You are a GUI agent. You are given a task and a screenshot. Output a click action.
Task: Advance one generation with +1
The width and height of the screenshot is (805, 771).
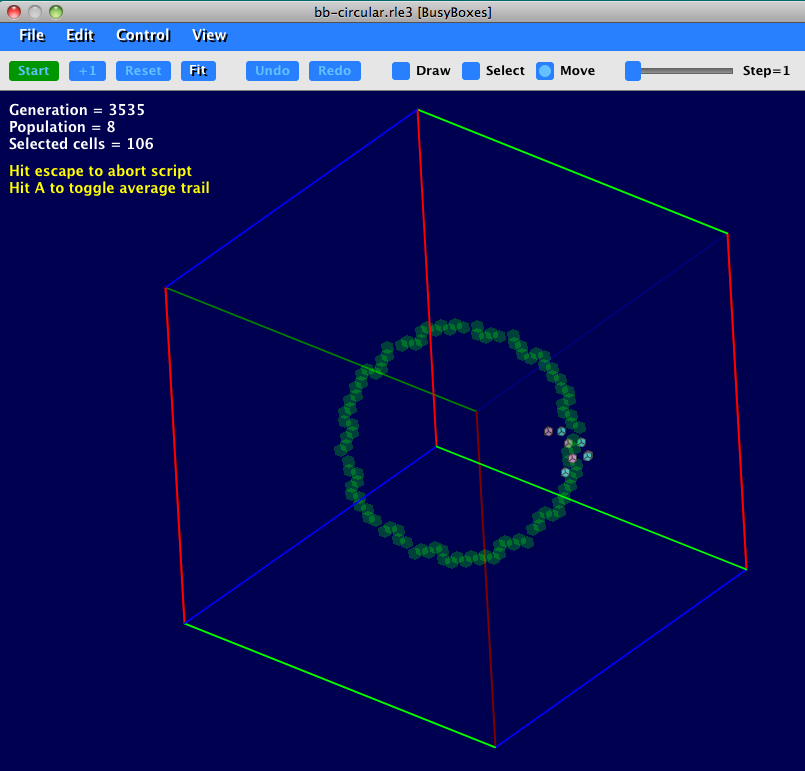point(87,71)
